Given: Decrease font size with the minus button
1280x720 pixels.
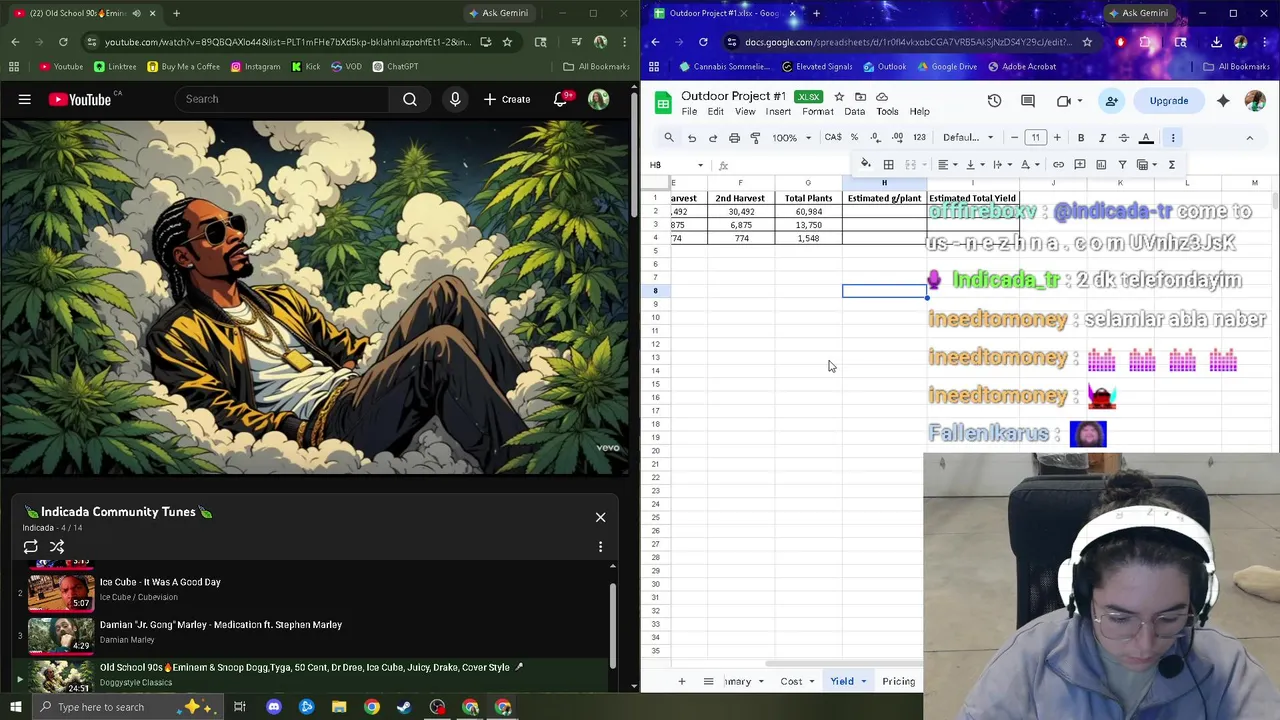Looking at the screenshot, I should (x=1014, y=137).
